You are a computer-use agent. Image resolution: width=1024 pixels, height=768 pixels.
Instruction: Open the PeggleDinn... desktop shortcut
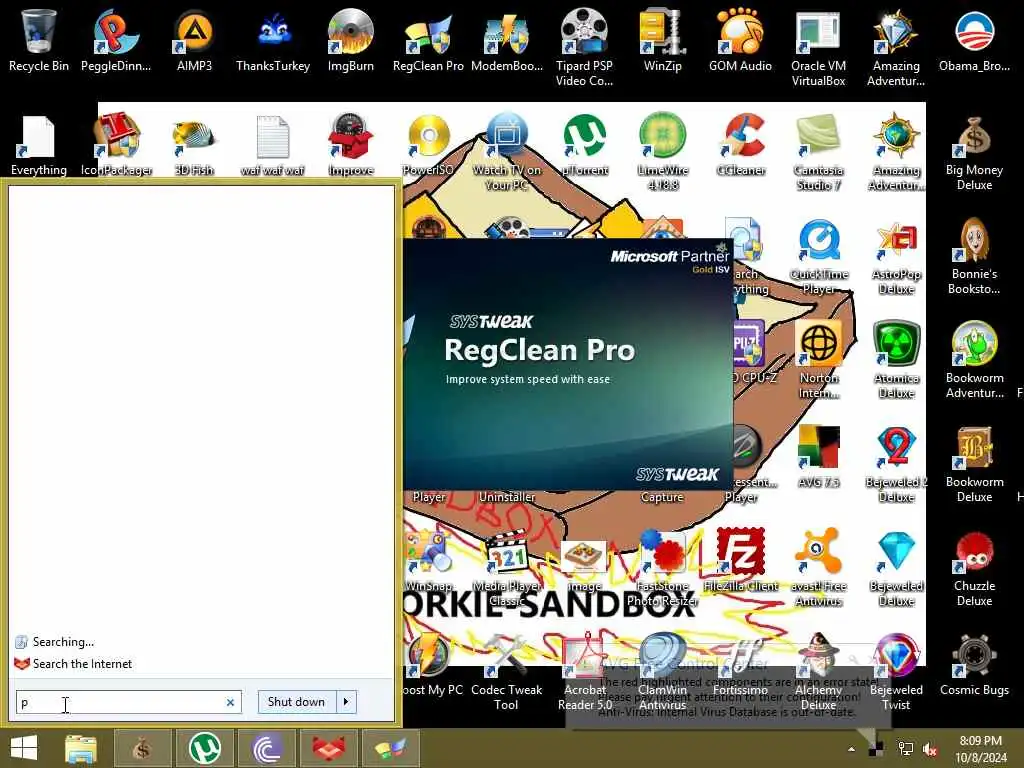(116, 40)
